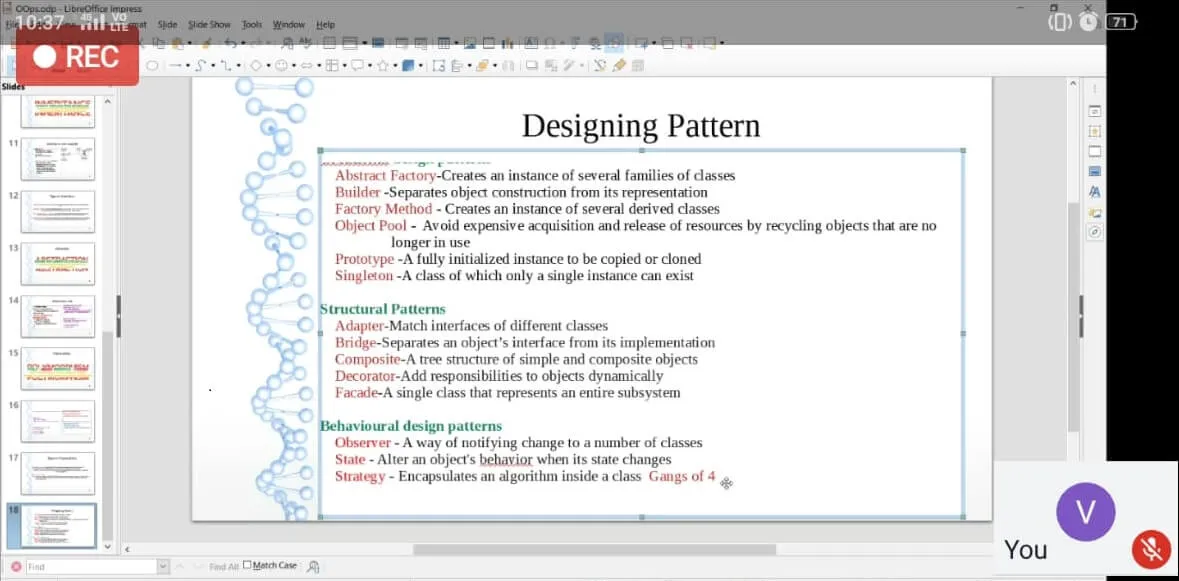Screen dimensions: 1179x581
Task: Select the Connector tool
Action: pyautogui.click(x=225, y=66)
